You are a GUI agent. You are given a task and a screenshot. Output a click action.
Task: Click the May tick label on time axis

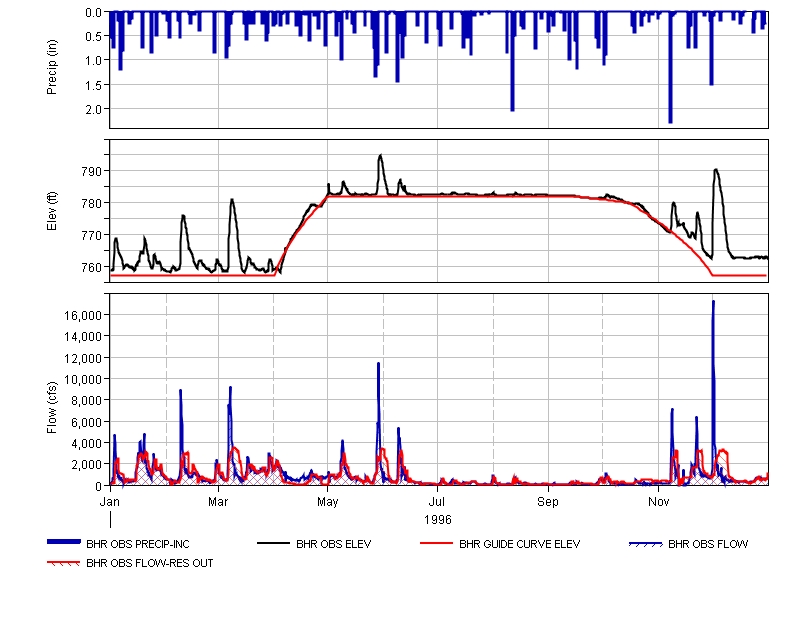pyautogui.click(x=328, y=499)
